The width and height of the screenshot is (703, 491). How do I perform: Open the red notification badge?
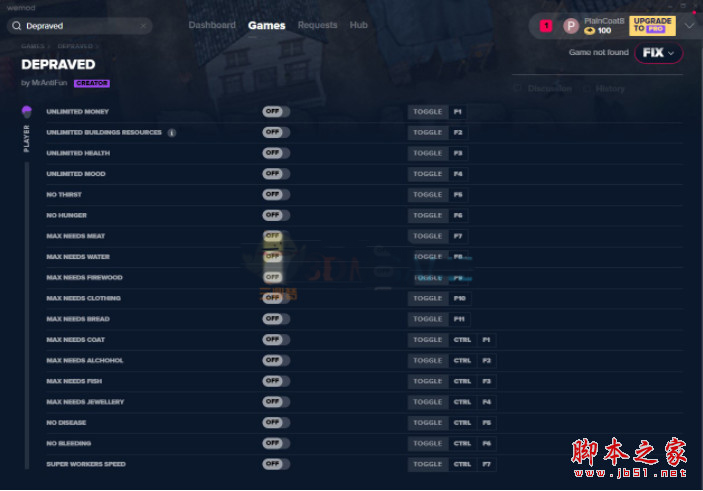[546, 26]
